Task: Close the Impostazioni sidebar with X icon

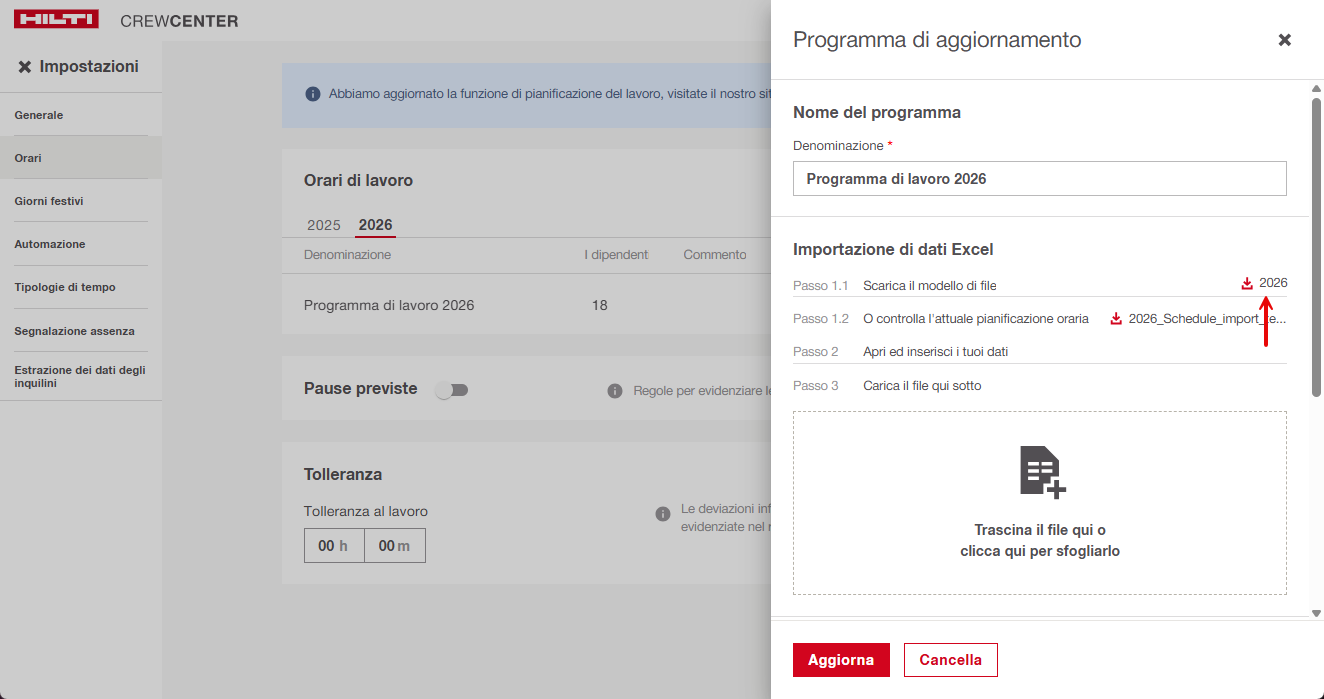Action: tap(25, 67)
